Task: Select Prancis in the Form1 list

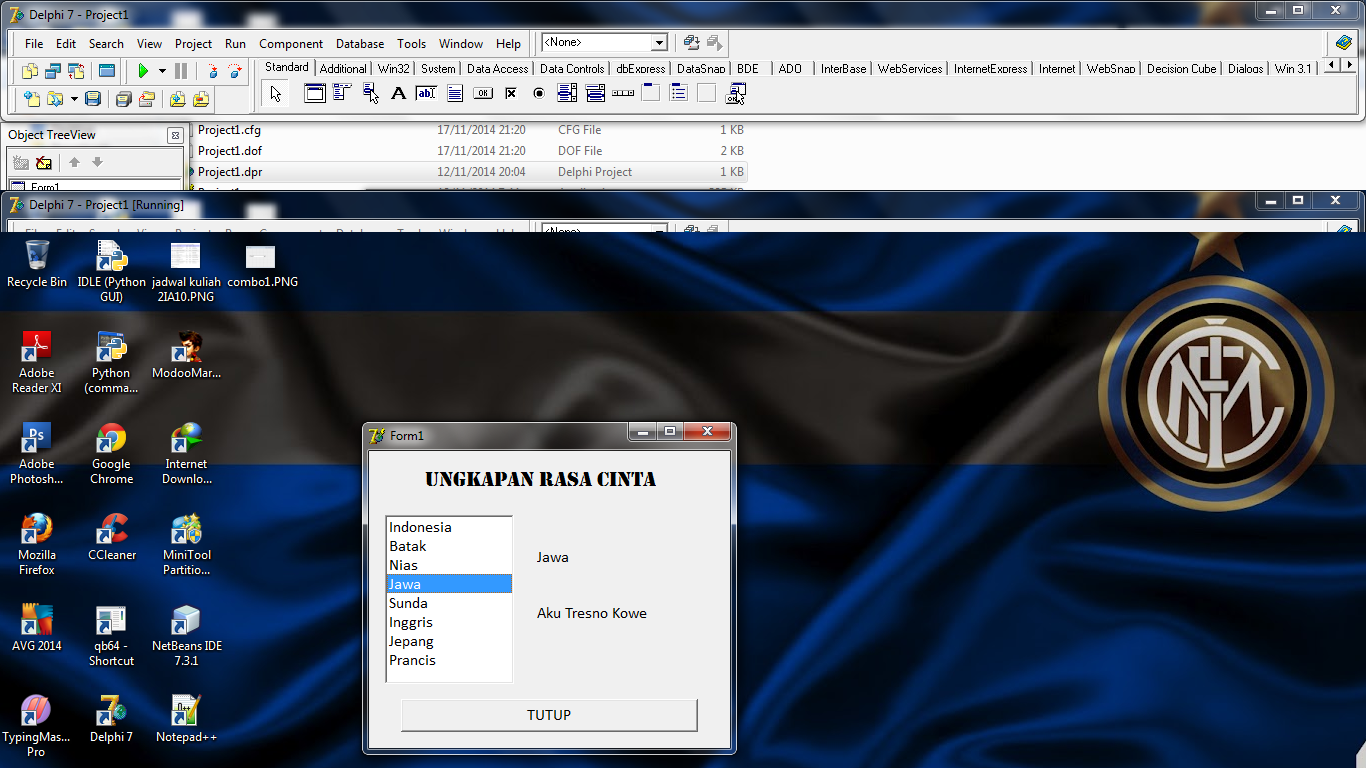Action: click(449, 660)
